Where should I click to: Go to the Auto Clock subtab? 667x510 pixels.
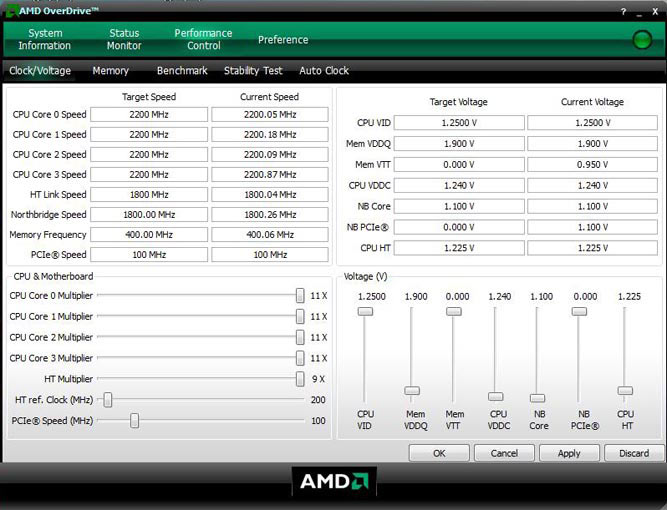(x=324, y=71)
